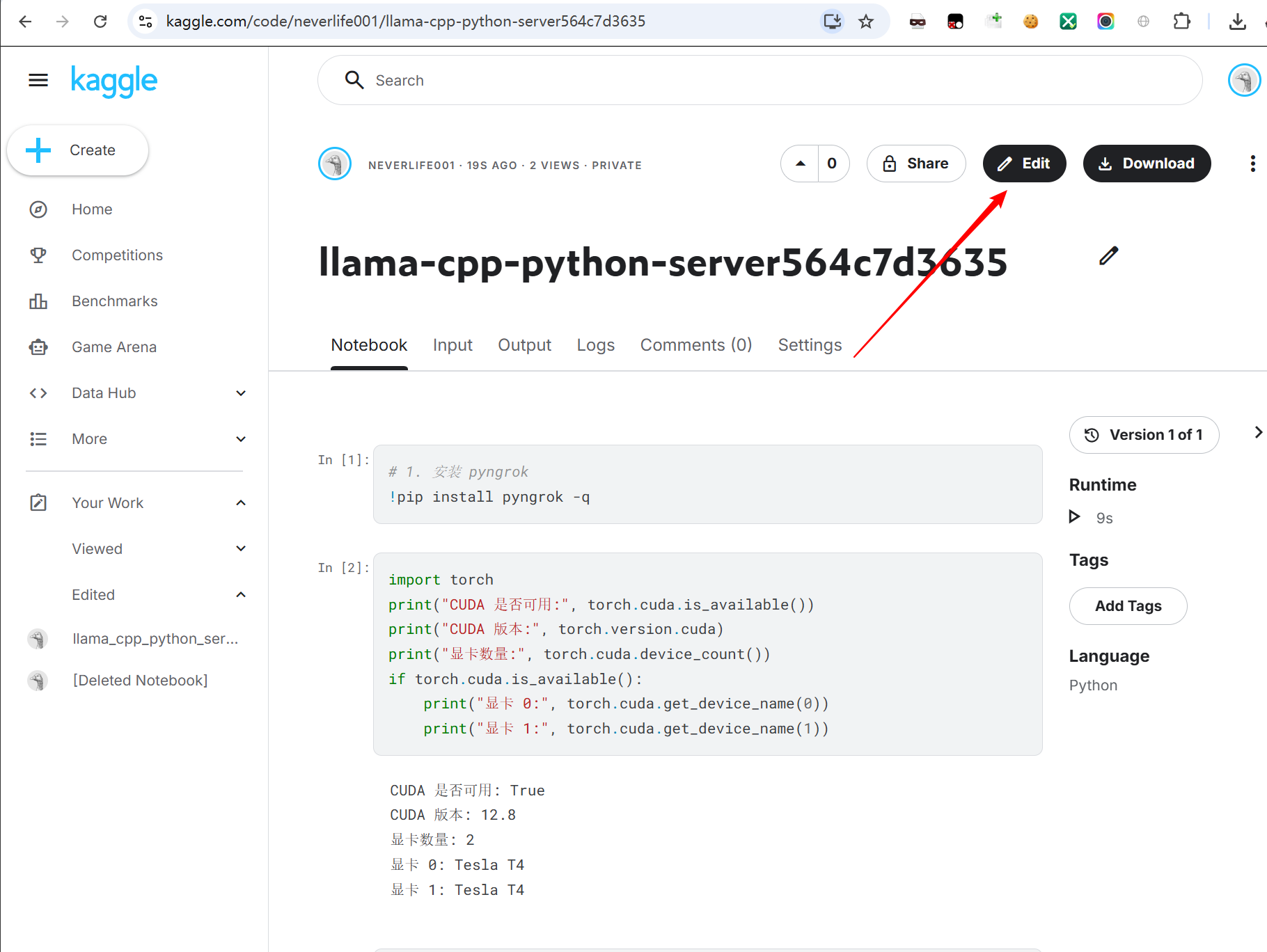This screenshot has width=1267, height=952.
Task: Upvote the notebook with the arrow
Action: point(800,164)
